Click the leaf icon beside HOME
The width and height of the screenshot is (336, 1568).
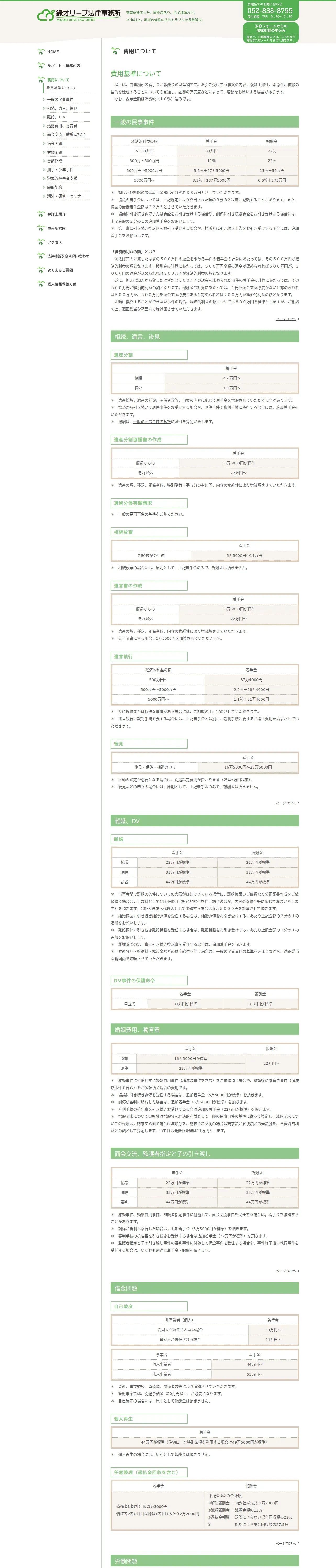[x=41, y=52]
